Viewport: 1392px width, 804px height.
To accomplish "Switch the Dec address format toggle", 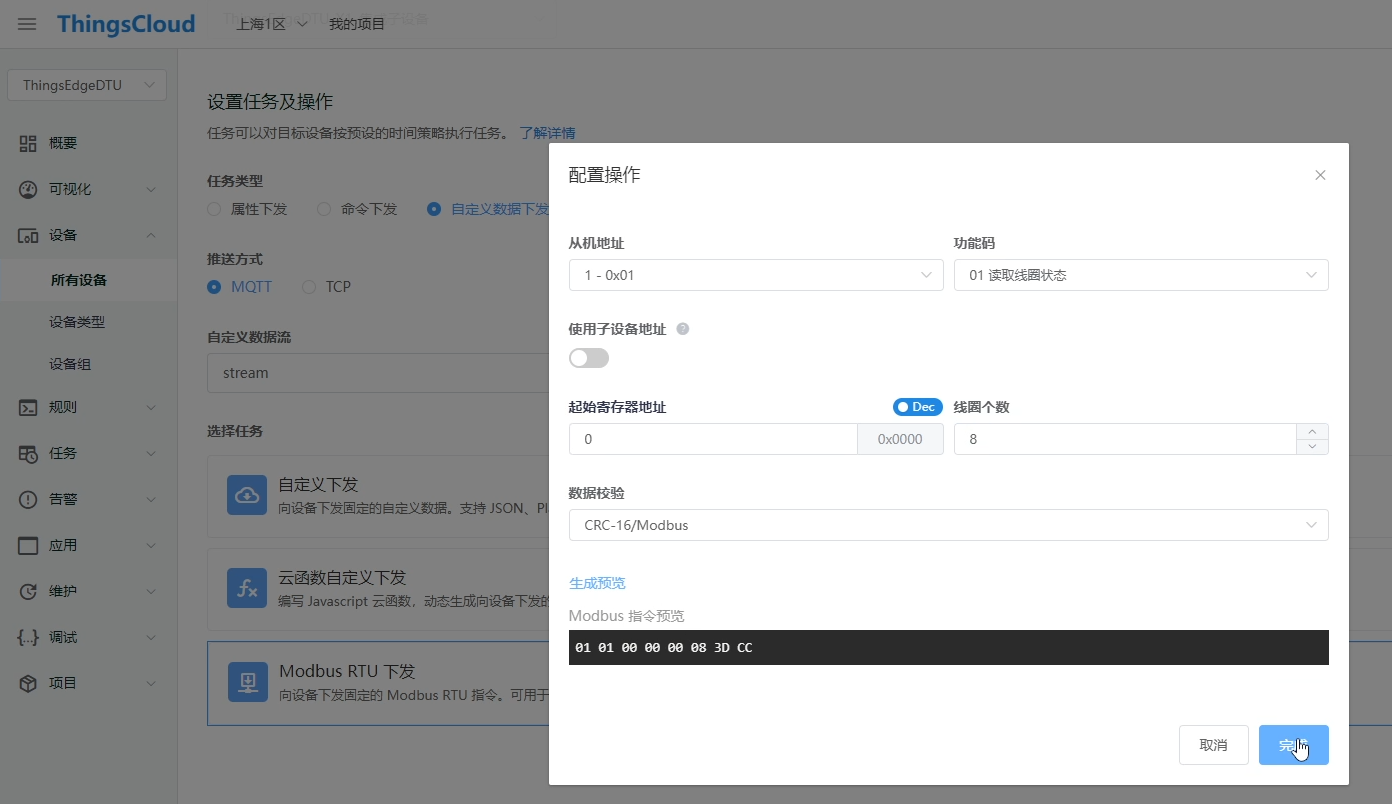I will [x=918, y=407].
